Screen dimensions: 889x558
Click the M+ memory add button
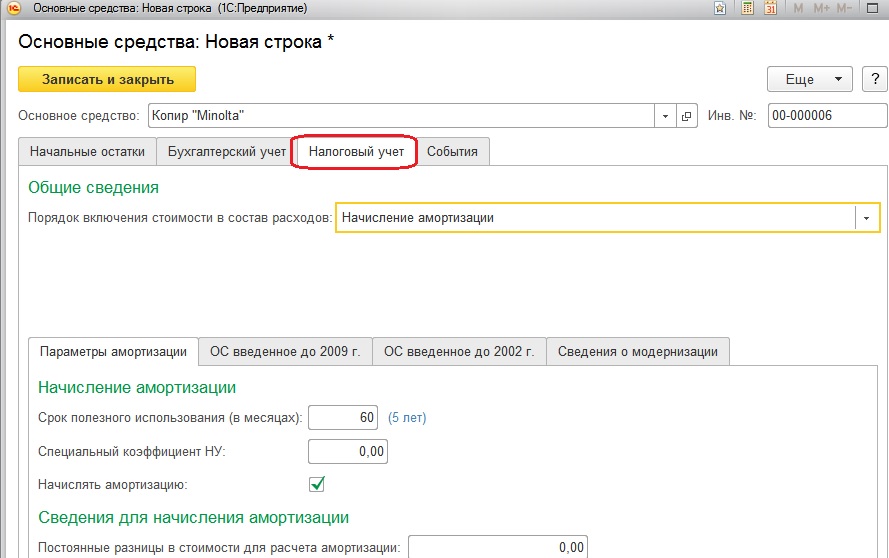[x=821, y=9]
